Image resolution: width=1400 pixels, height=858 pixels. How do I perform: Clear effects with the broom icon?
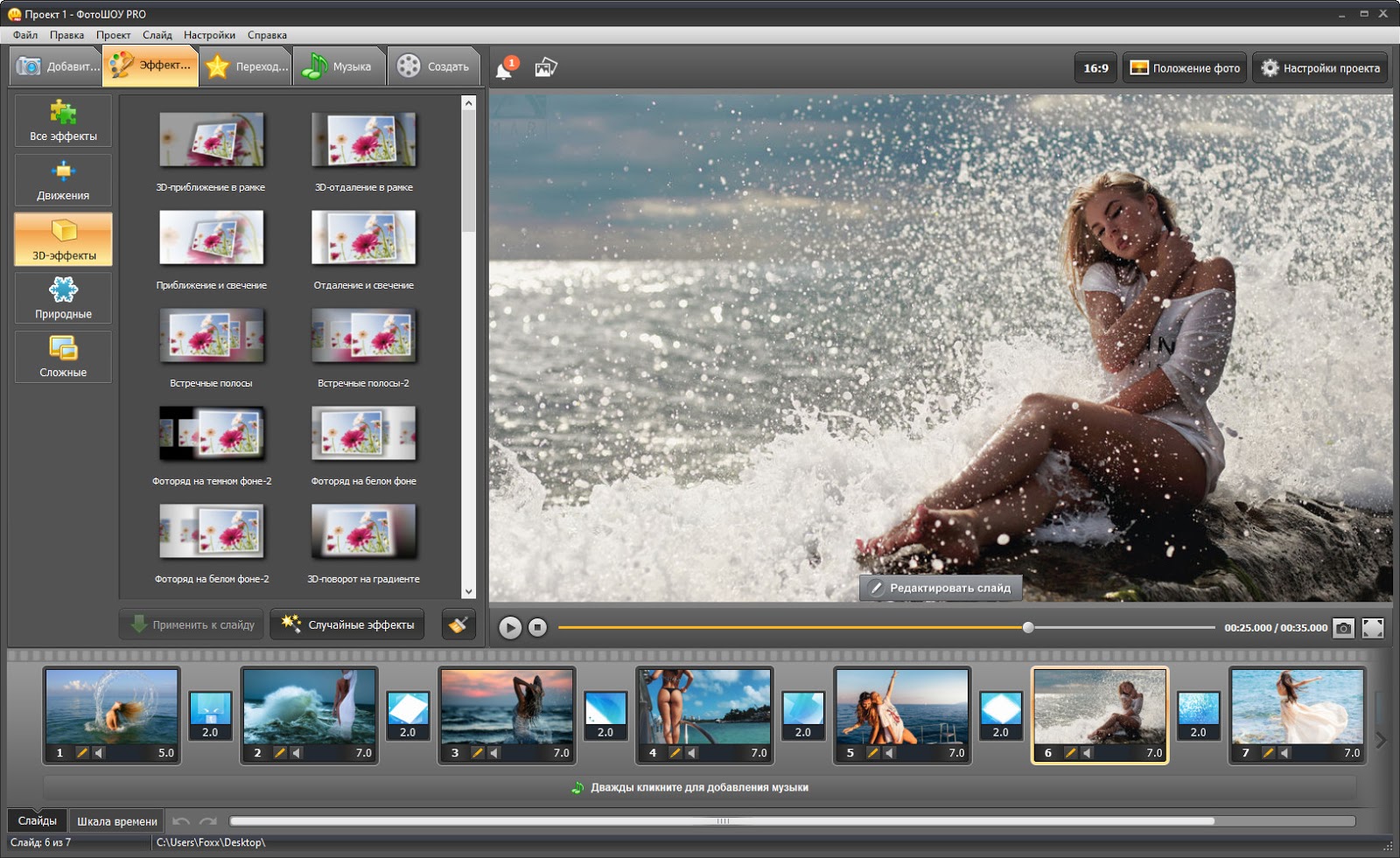(458, 624)
